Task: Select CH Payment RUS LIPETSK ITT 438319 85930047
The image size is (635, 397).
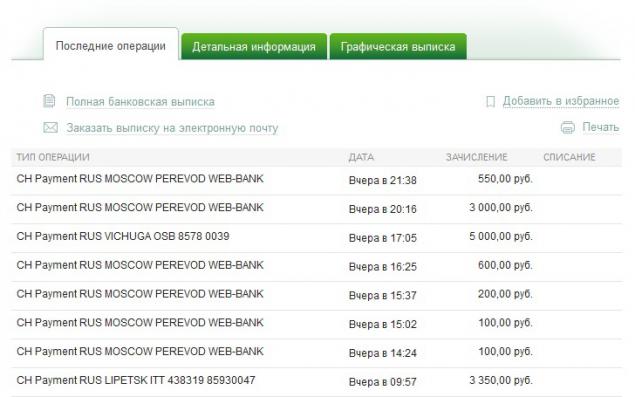Action: click(x=317, y=382)
